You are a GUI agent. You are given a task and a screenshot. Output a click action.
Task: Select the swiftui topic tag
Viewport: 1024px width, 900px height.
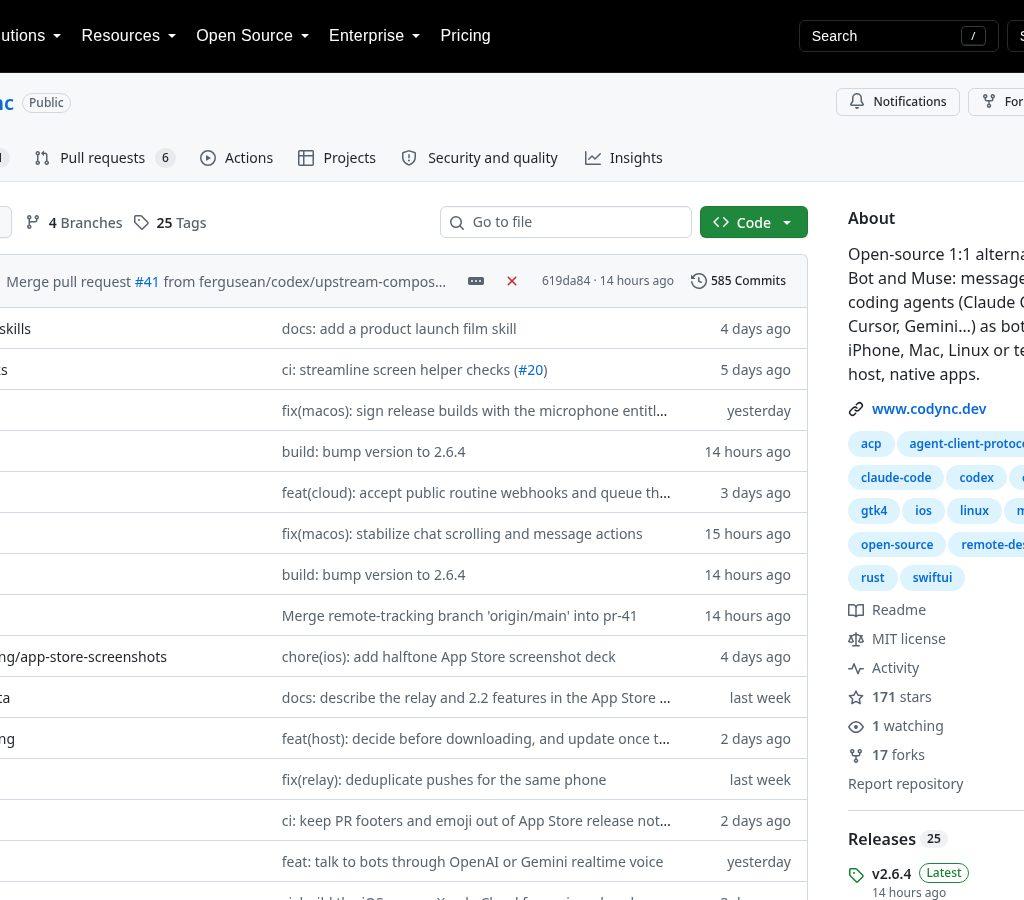(x=932, y=577)
